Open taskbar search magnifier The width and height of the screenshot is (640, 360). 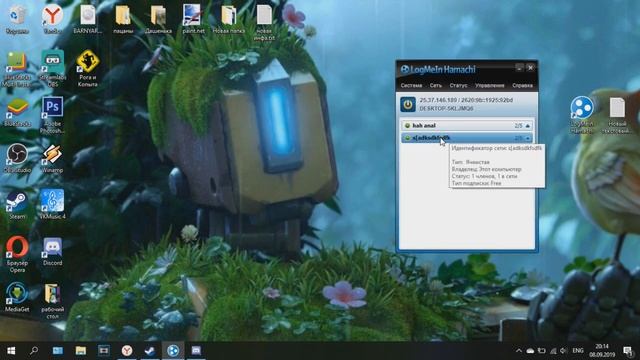(34, 351)
